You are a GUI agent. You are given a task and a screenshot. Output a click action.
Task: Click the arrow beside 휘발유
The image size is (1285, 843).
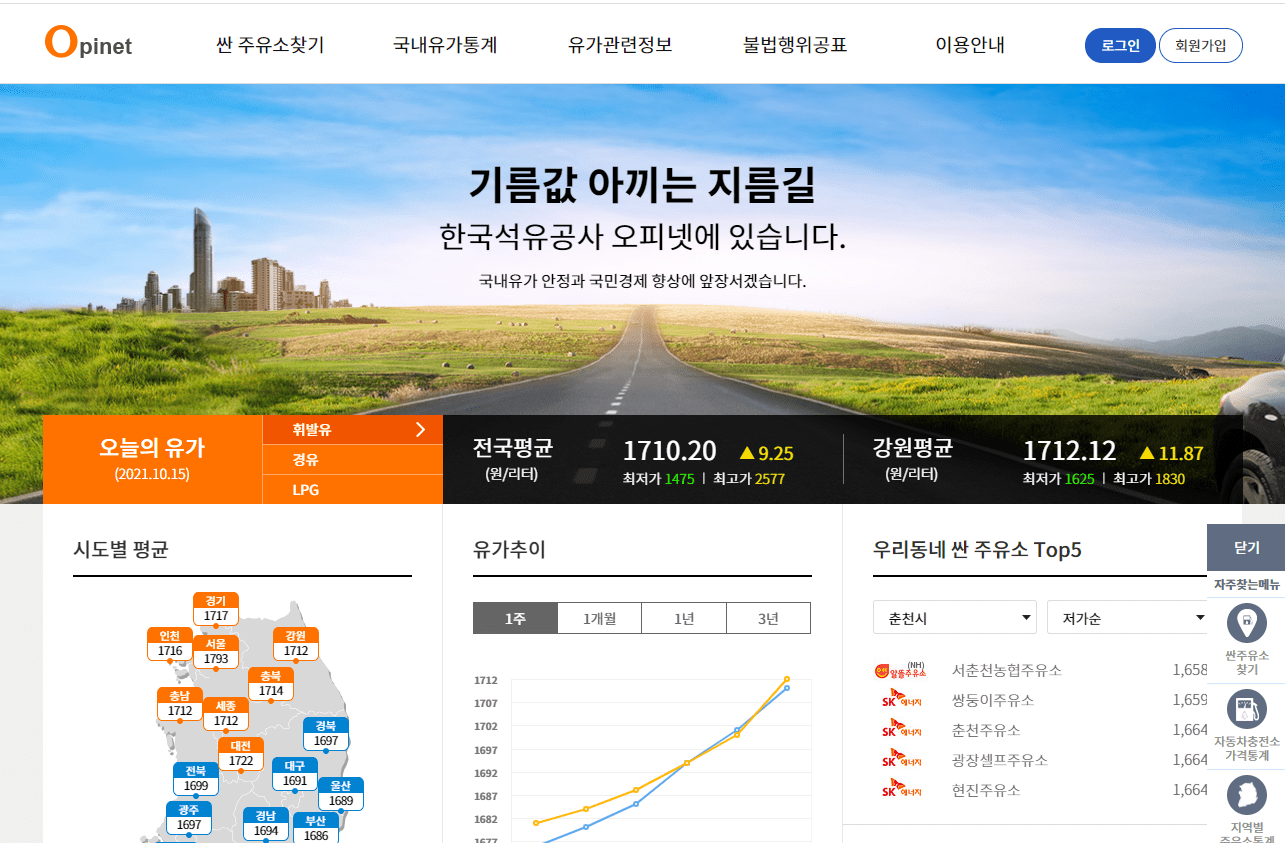point(420,430)
